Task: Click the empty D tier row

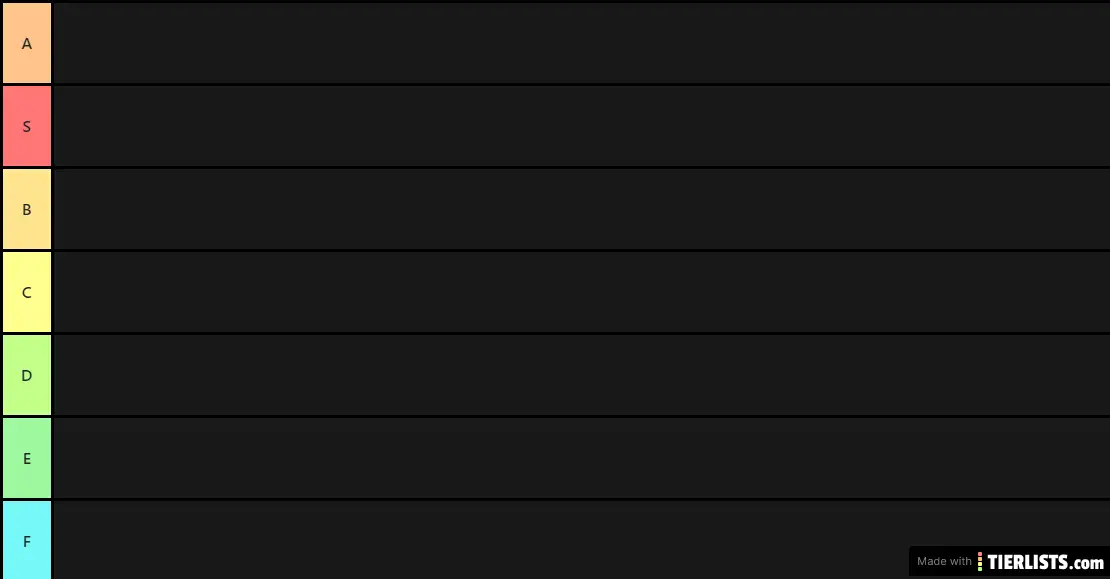Action: coord(582,375)
